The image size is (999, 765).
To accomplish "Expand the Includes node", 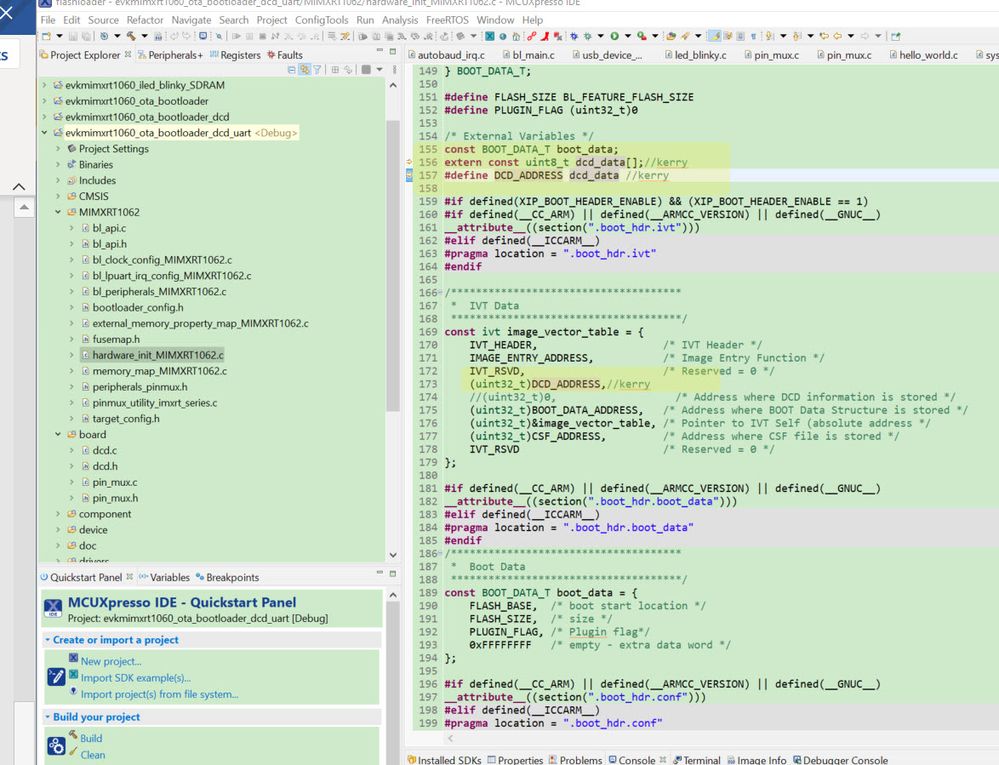I will point(58,180).
